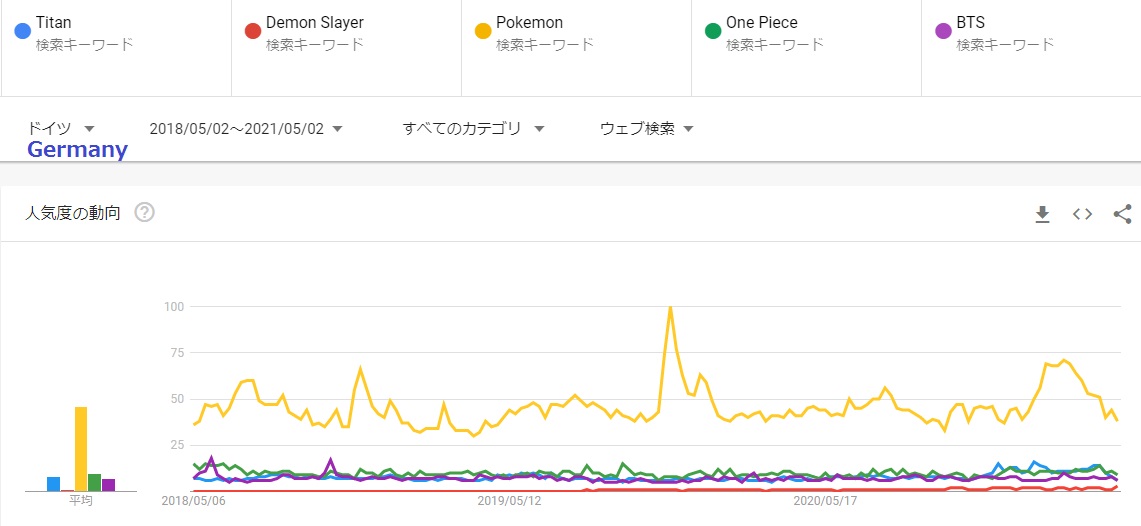Screen dimensions: 1141x526
Task: Click the yellow Pokemon average bar
Action: pos(81,448)
